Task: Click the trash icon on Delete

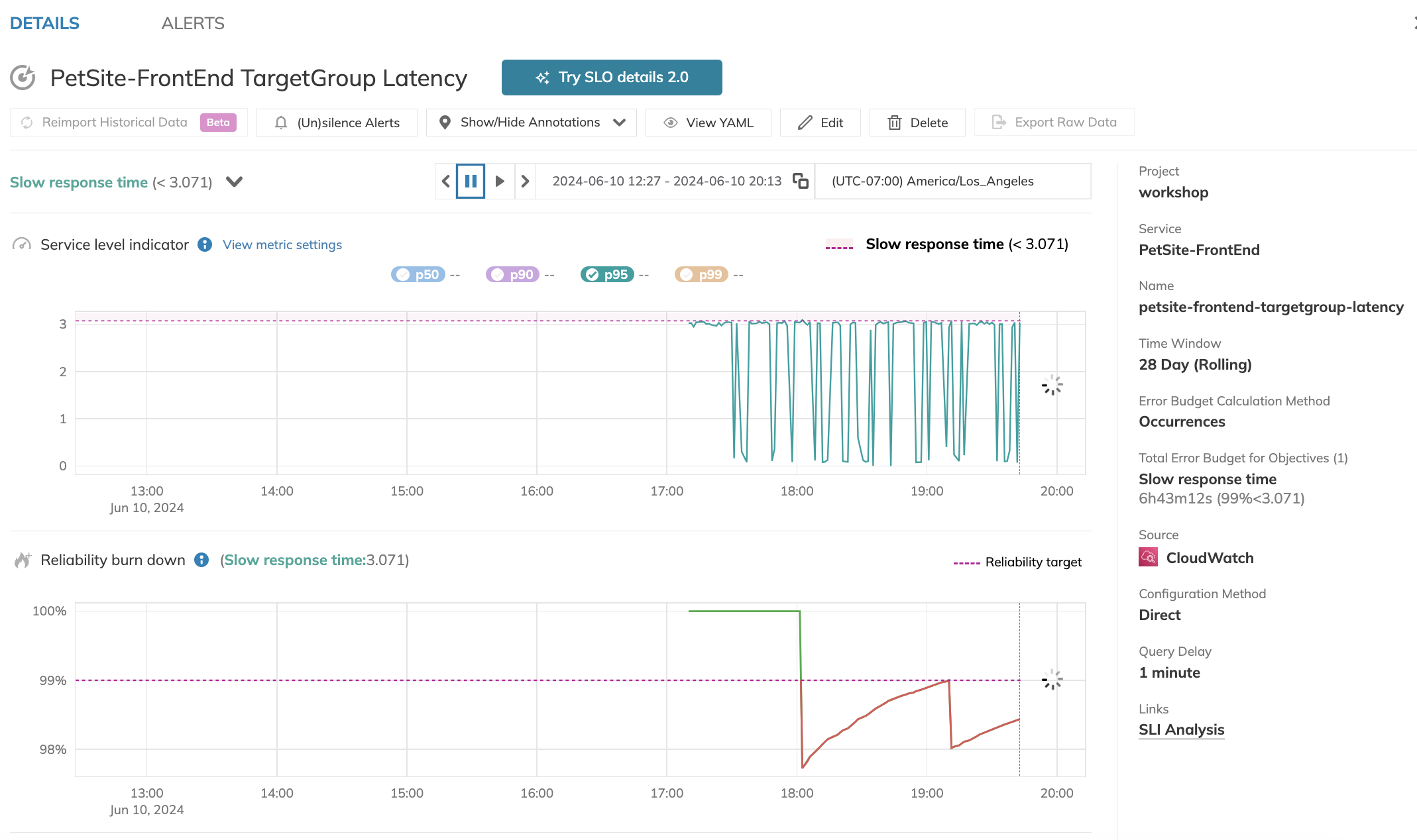Action: click(895, 123)
